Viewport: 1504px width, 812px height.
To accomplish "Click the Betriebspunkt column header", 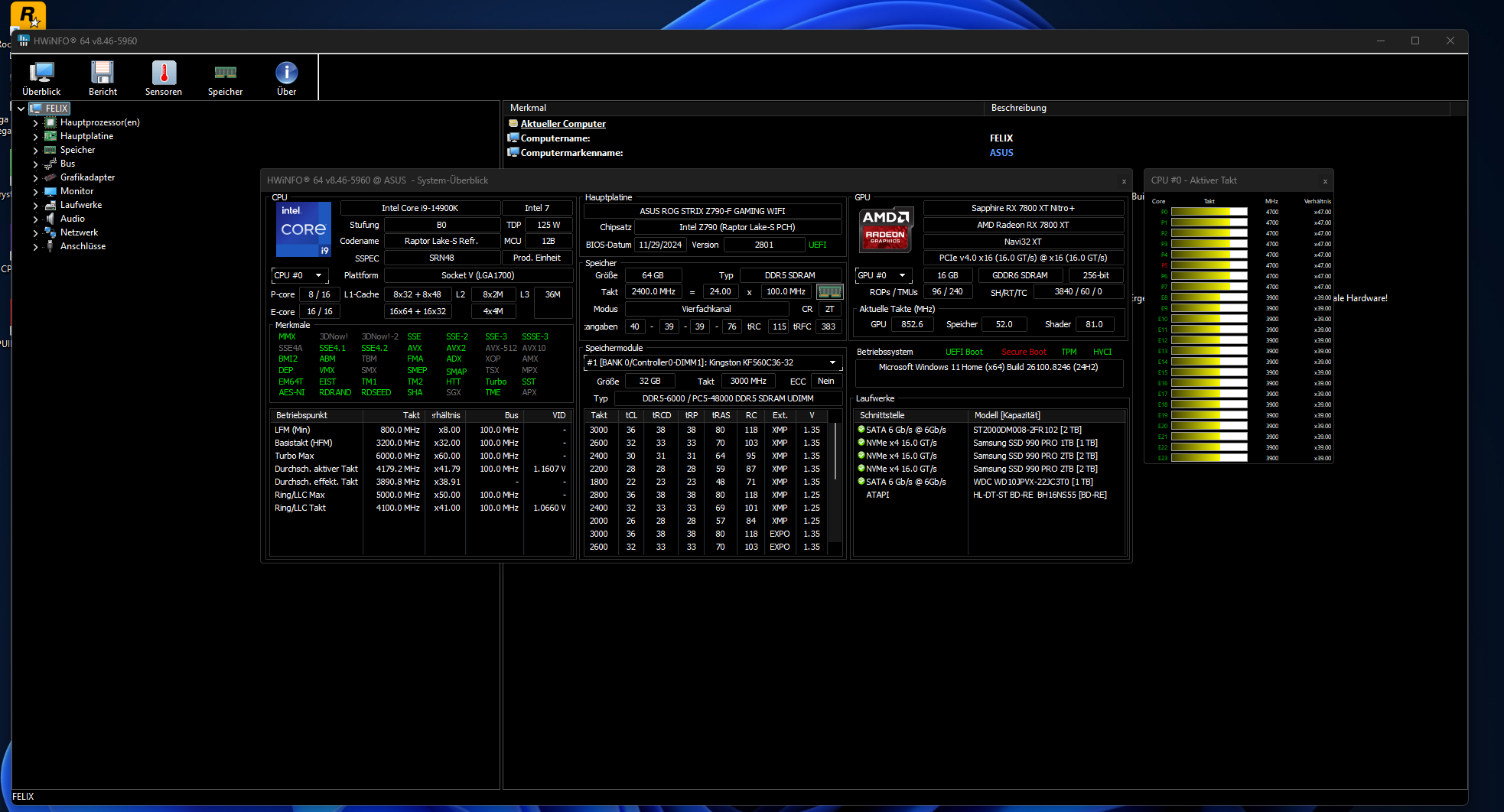I will (x=317, y=415).
